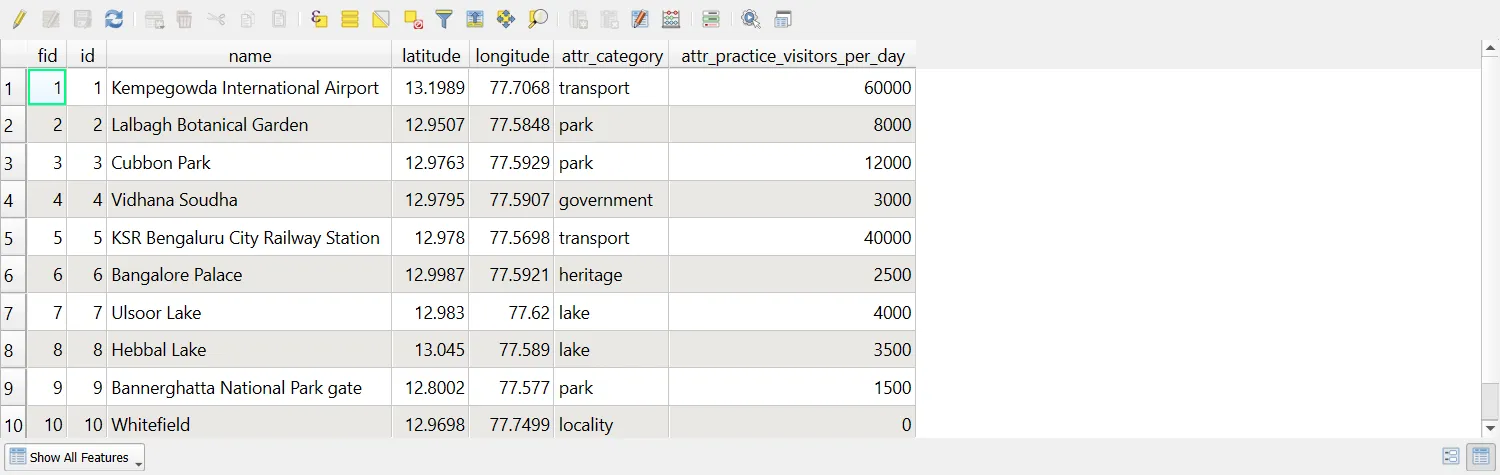Viewport: 1500px width, 475px height.
Task: Open the Show All Features filter dropdown
Action: click(x=76, y=457)
